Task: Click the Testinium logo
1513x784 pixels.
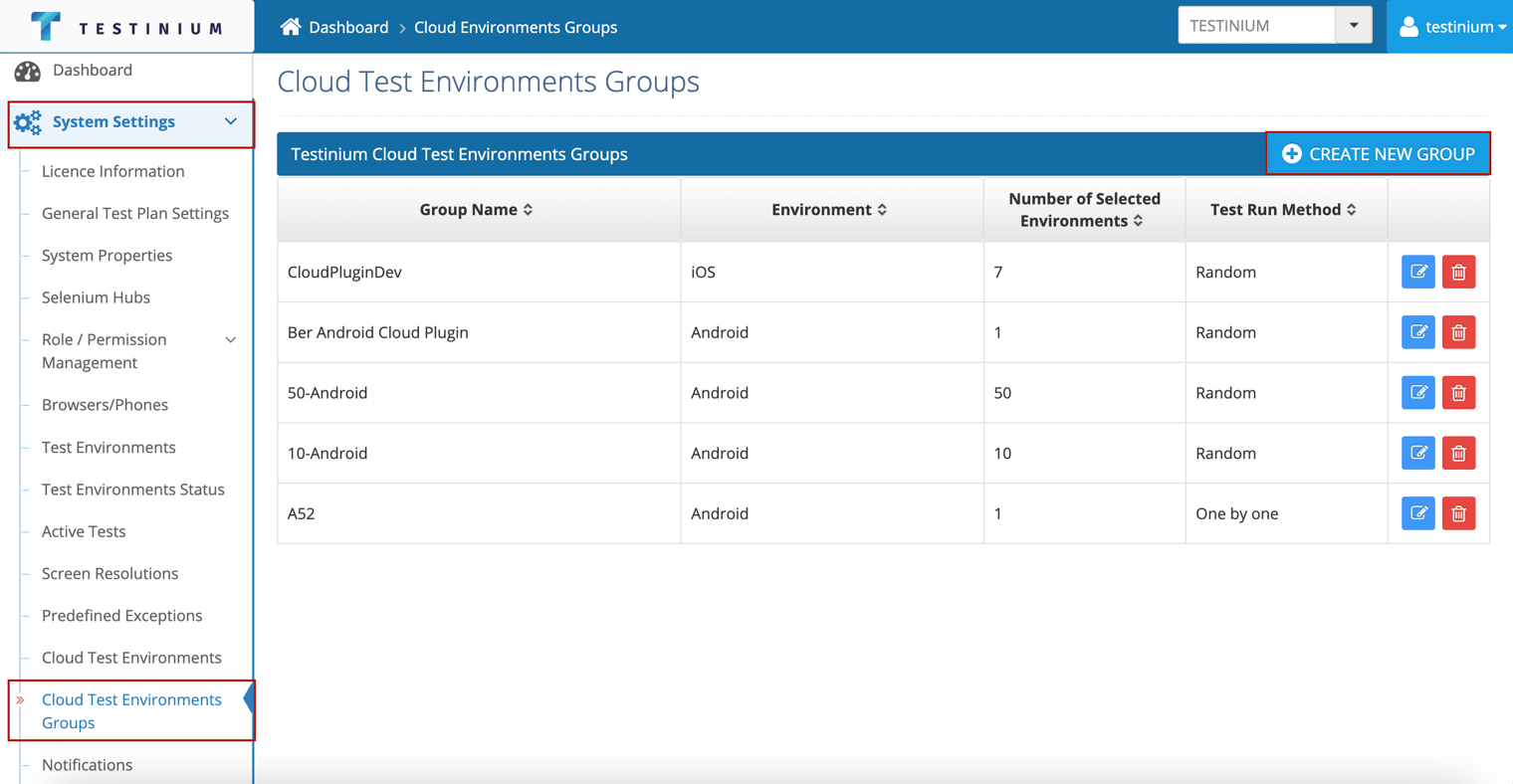Action: coord(126,26)
